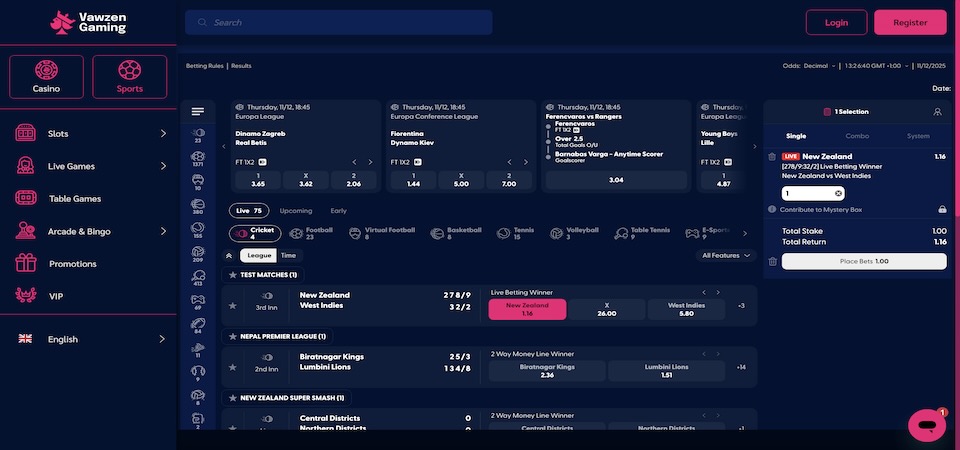Expand the Slots menu chevron
Screen dimensions: 960x450
(x=163, y=133)
